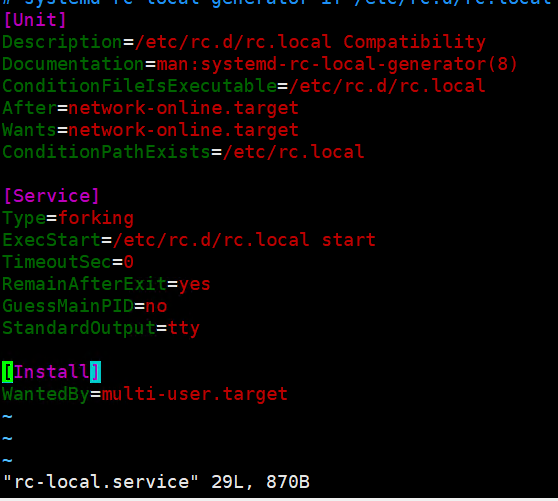The width and height of the screenshot is (558, 501).
Task: Click the [Unit] section header
Action: 35,20
